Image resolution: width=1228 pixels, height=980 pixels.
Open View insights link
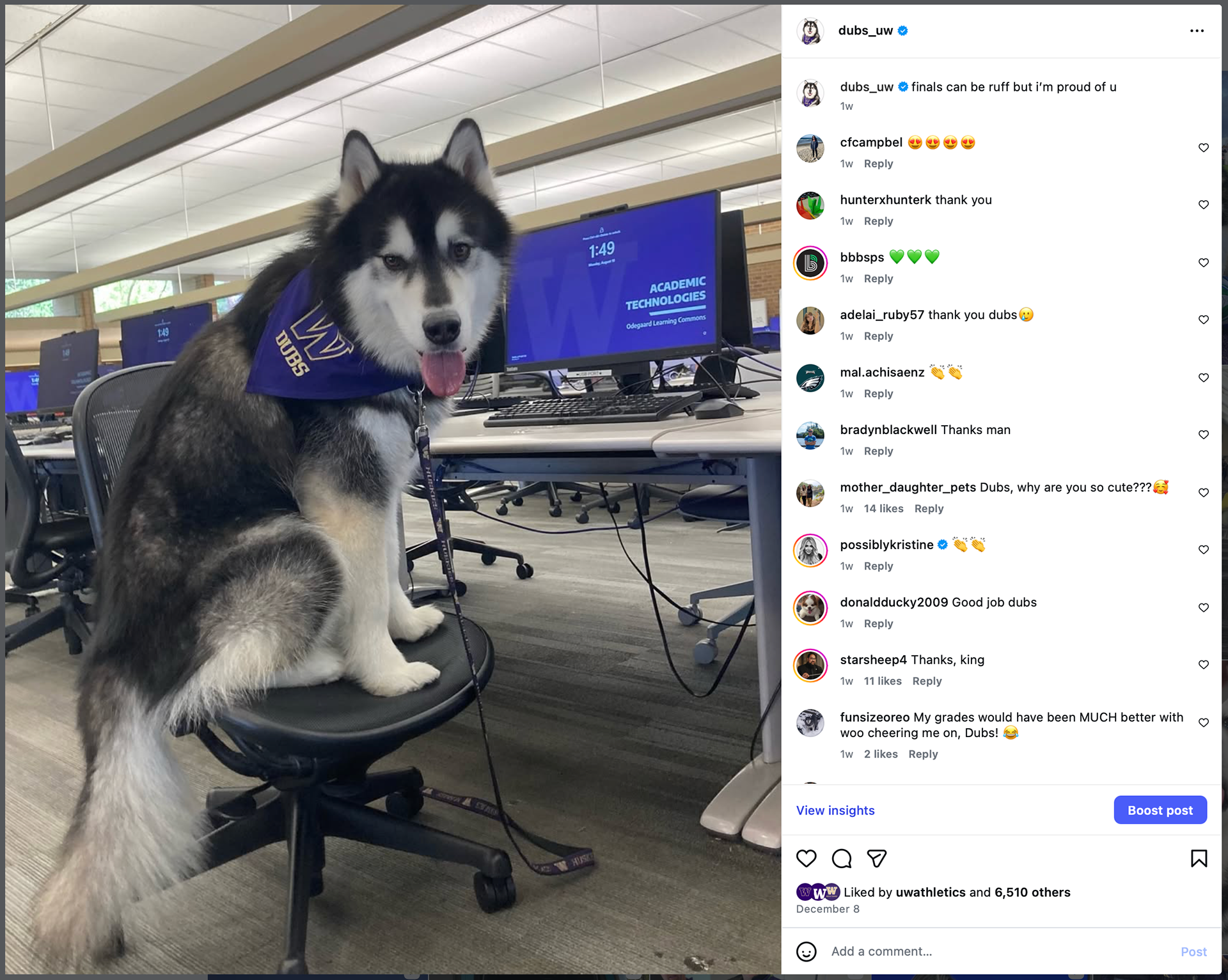(835, 811)
